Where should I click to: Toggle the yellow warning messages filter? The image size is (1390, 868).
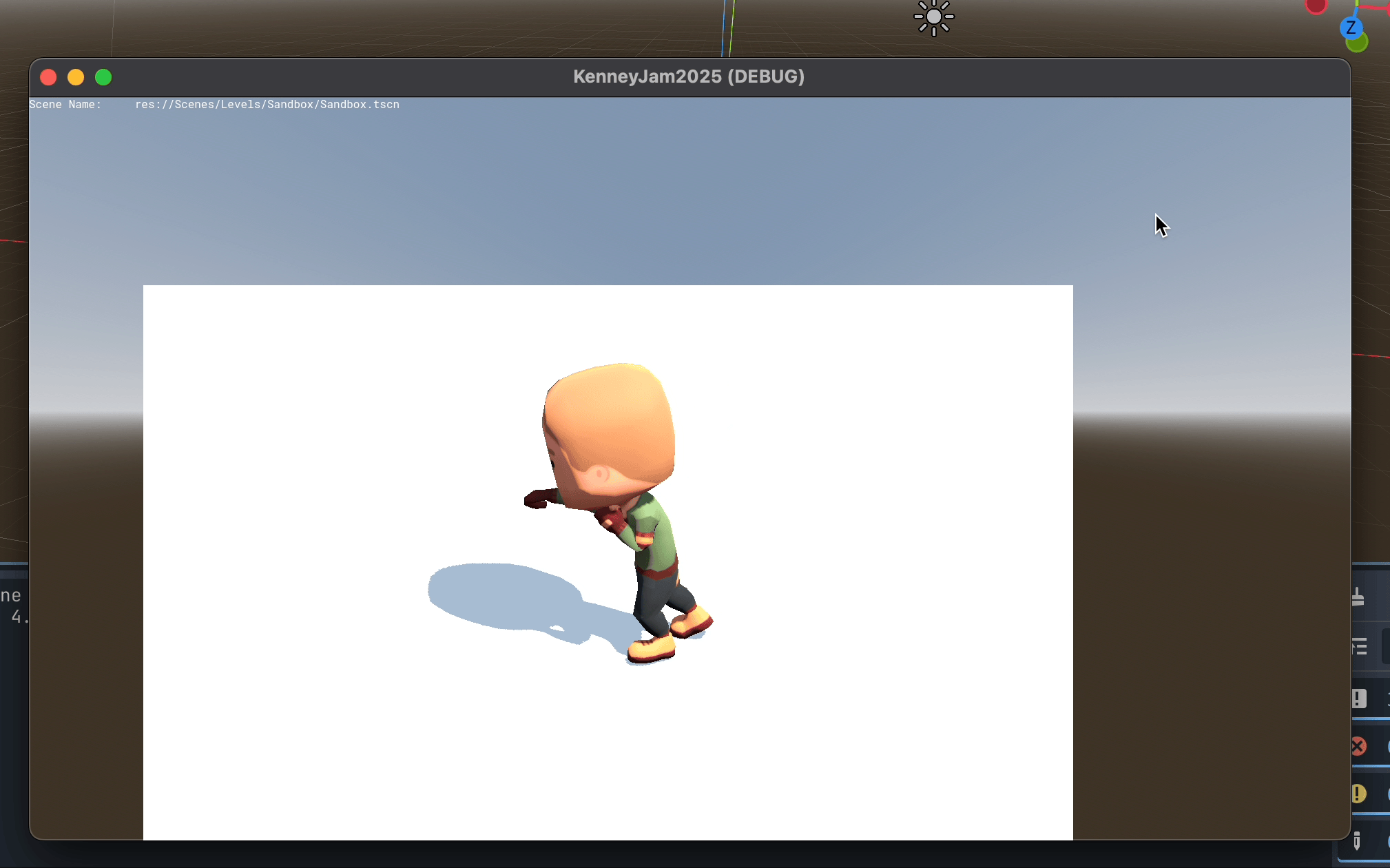pos(1358,794)
